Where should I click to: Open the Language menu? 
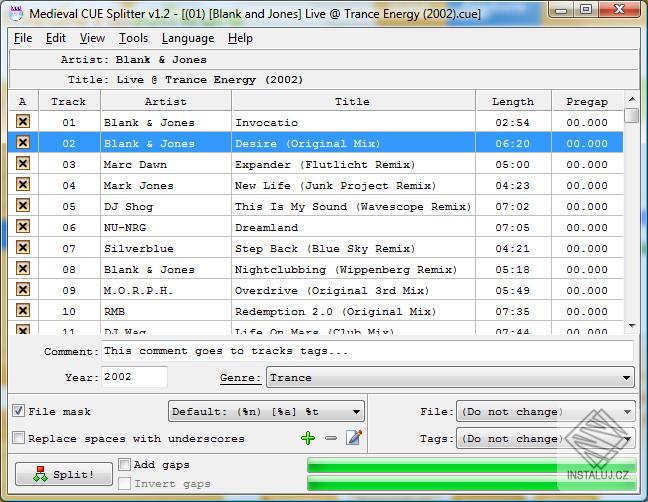click(x=188, y=38)
